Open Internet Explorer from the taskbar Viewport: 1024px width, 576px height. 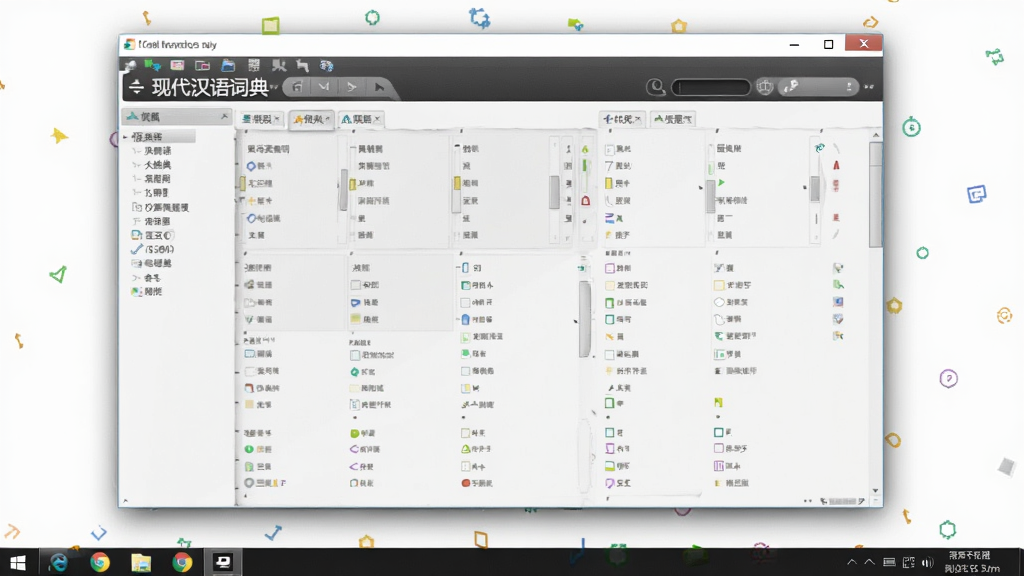pos(59,562)
